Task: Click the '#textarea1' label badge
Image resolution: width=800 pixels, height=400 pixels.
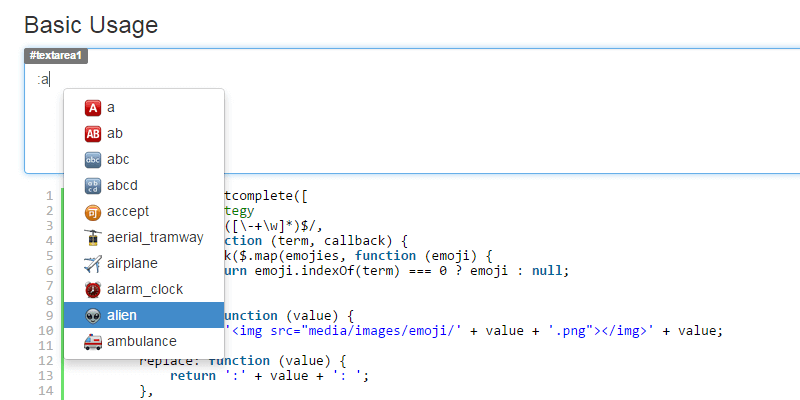Action: point(56,56)
